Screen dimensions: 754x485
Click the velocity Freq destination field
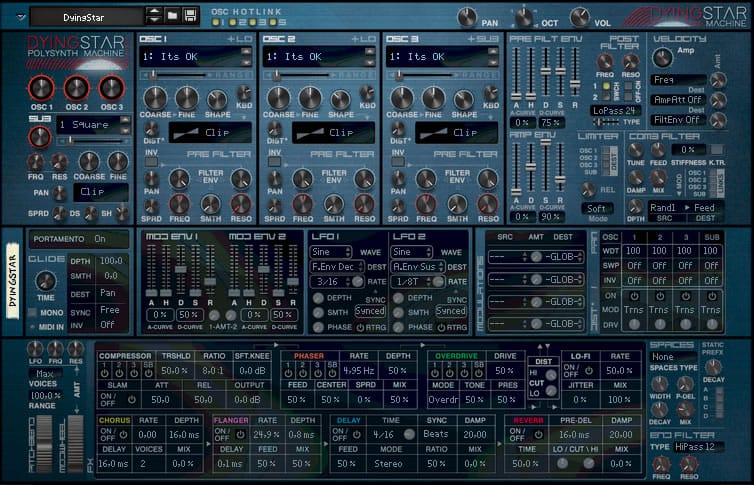[679, 80]
